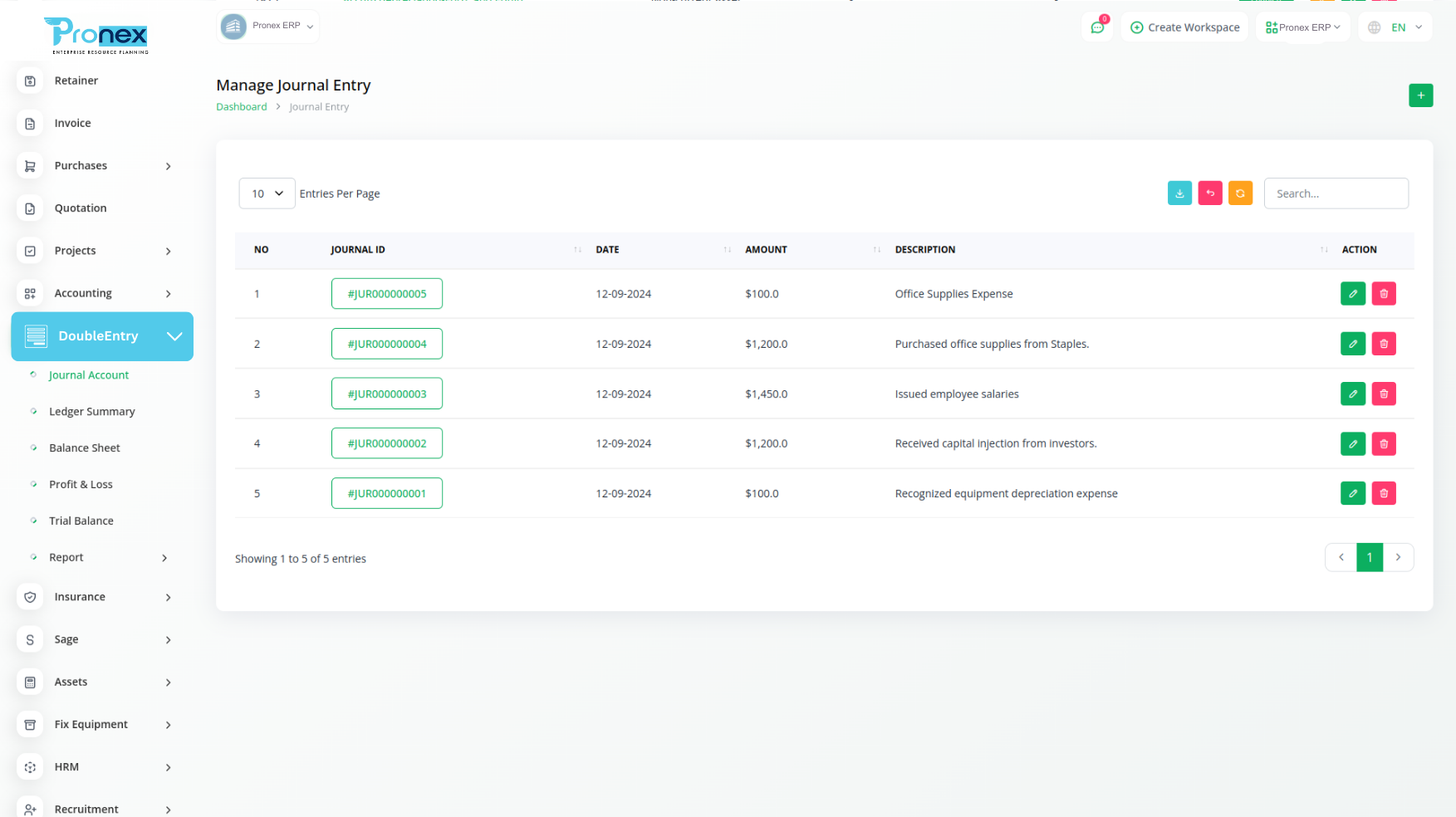The width and height of the screenshot is (1456, 817).
Task: Open journal ID #JUR000000002 link
Action: 387,443
